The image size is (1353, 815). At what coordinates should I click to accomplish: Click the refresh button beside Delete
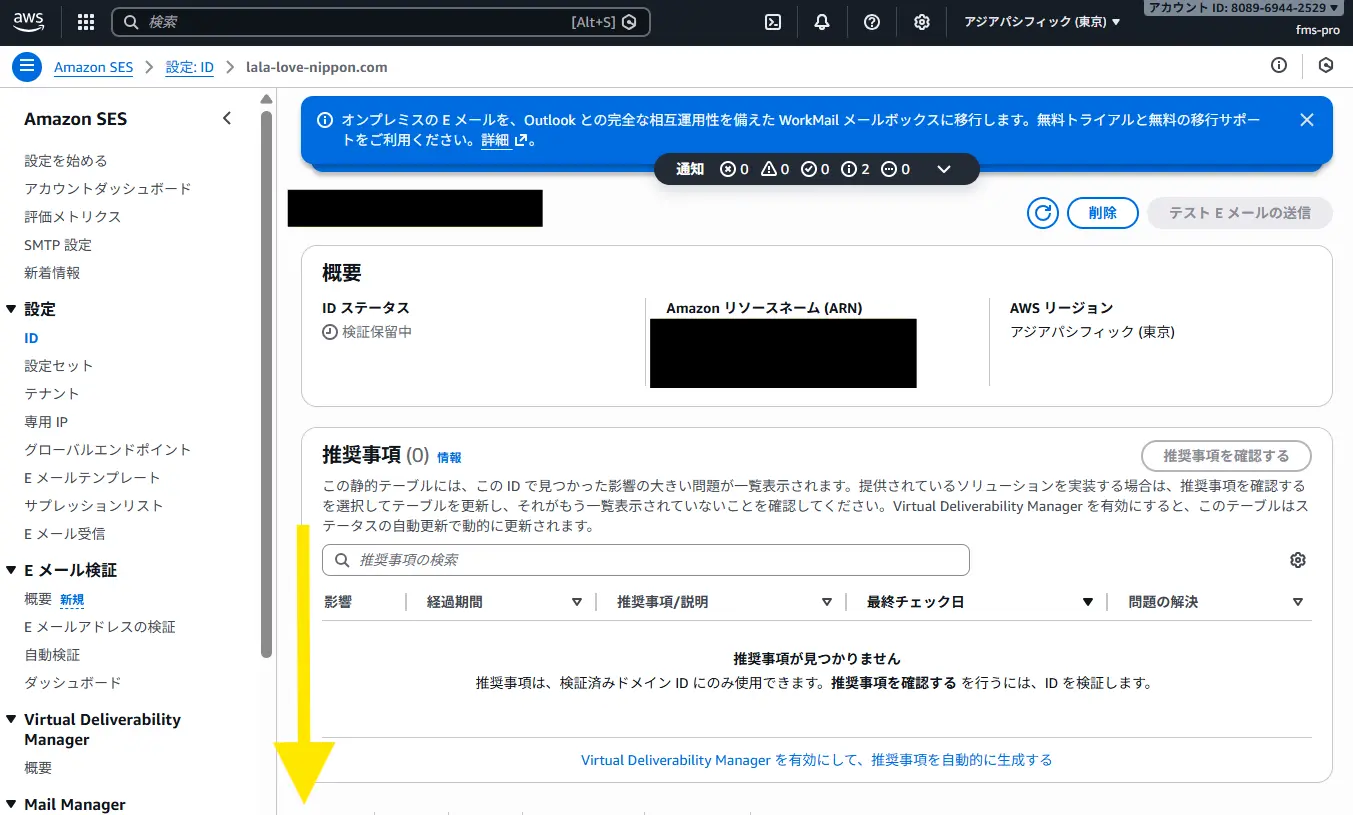click(1042, 213)
